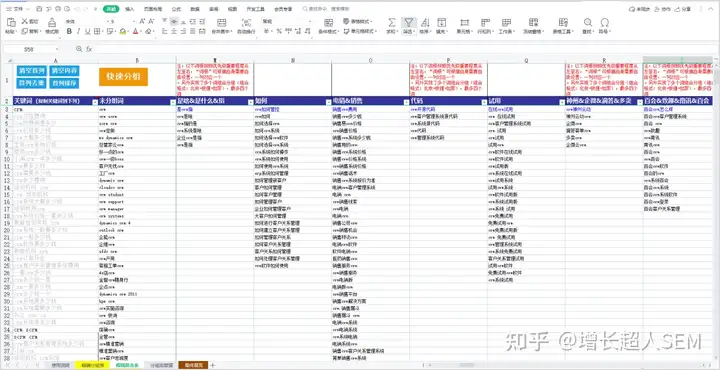Screen dimensions: 720x370
Task: Expand the Name Box S58 dropdown arrow
Action: pos(57,49)
